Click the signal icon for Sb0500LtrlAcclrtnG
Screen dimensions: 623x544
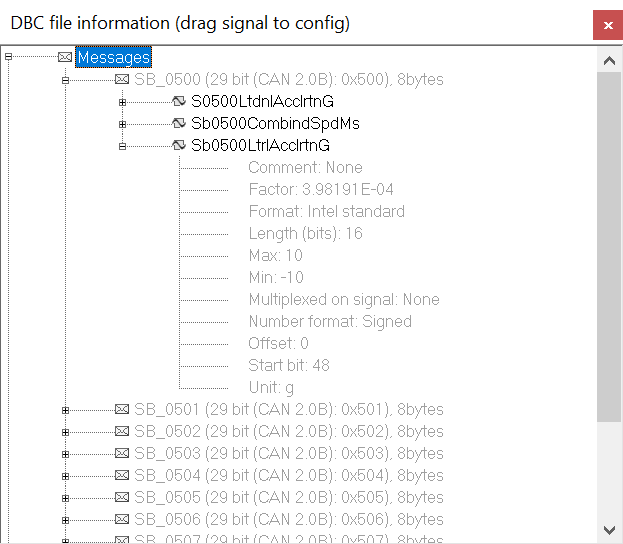179,146
